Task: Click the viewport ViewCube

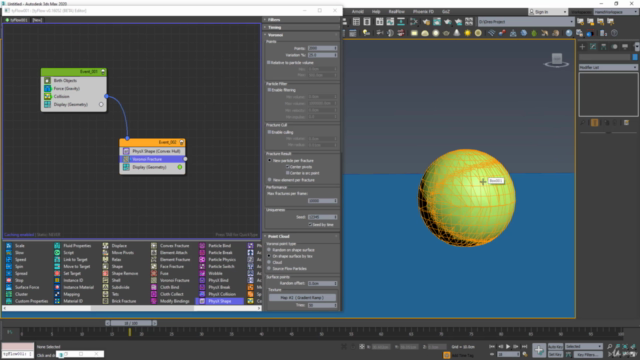Action: coord(557,60)
